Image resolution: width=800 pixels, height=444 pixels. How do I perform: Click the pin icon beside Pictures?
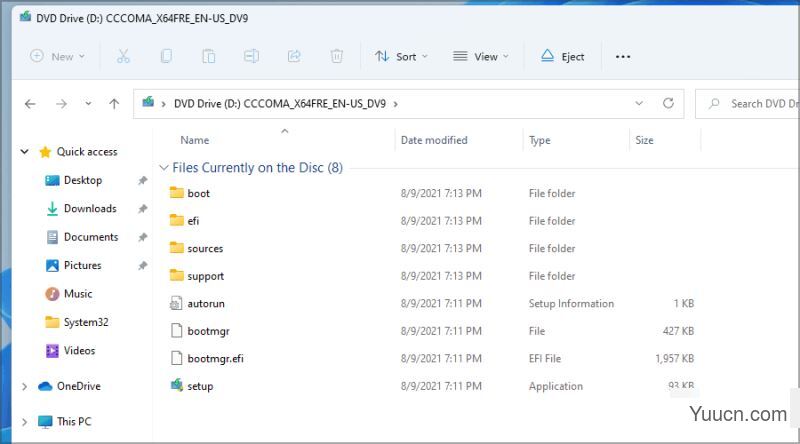click(x=143, y=265)
